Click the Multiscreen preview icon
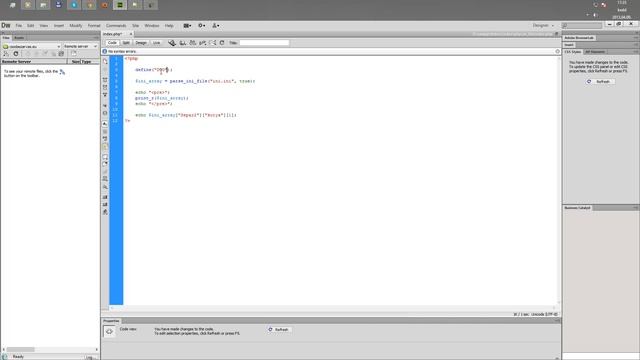The height and width of the screenshot is (360, 640). (x=172, y=43)
